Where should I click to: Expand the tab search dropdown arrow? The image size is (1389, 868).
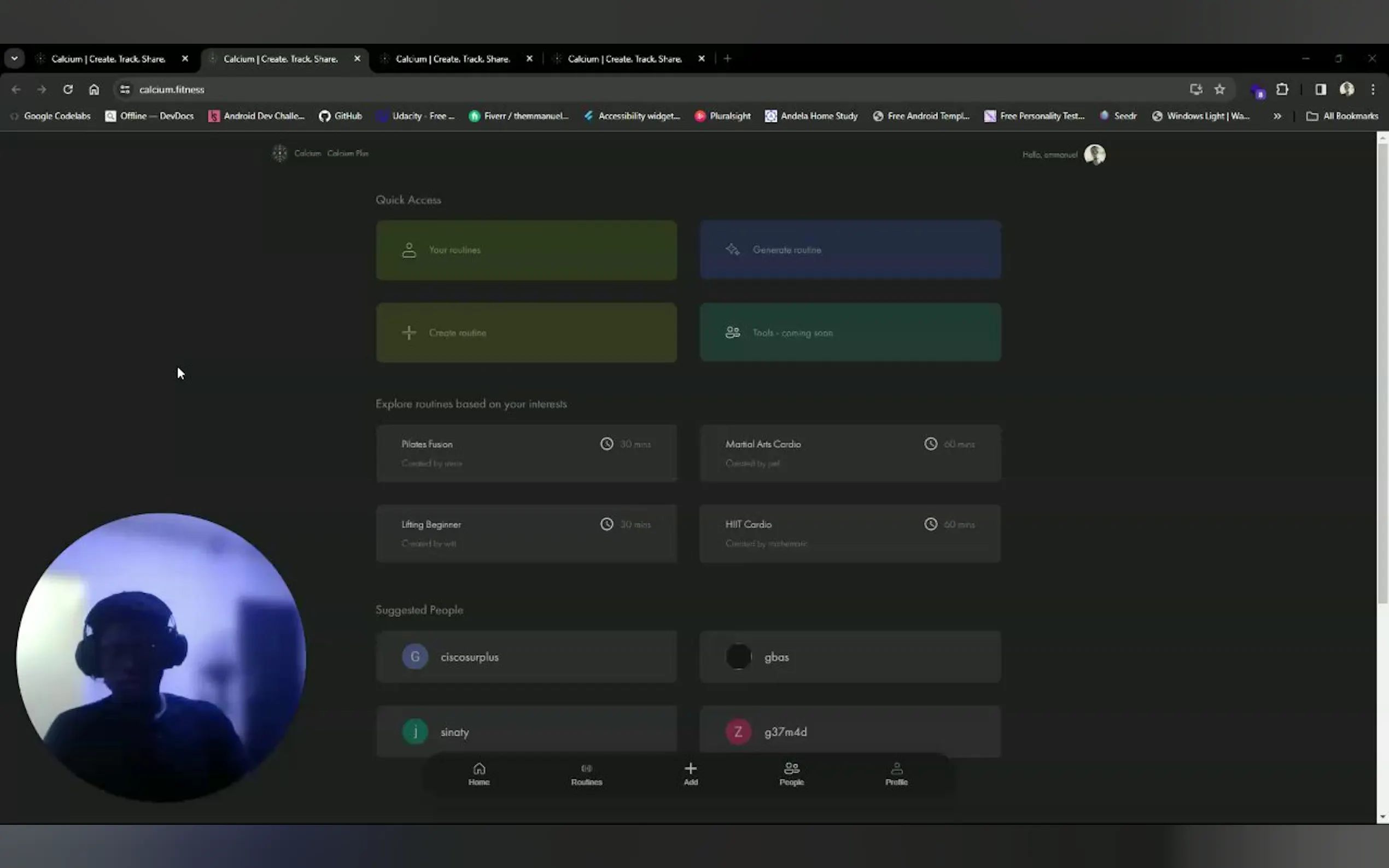[x=14, y=58]
